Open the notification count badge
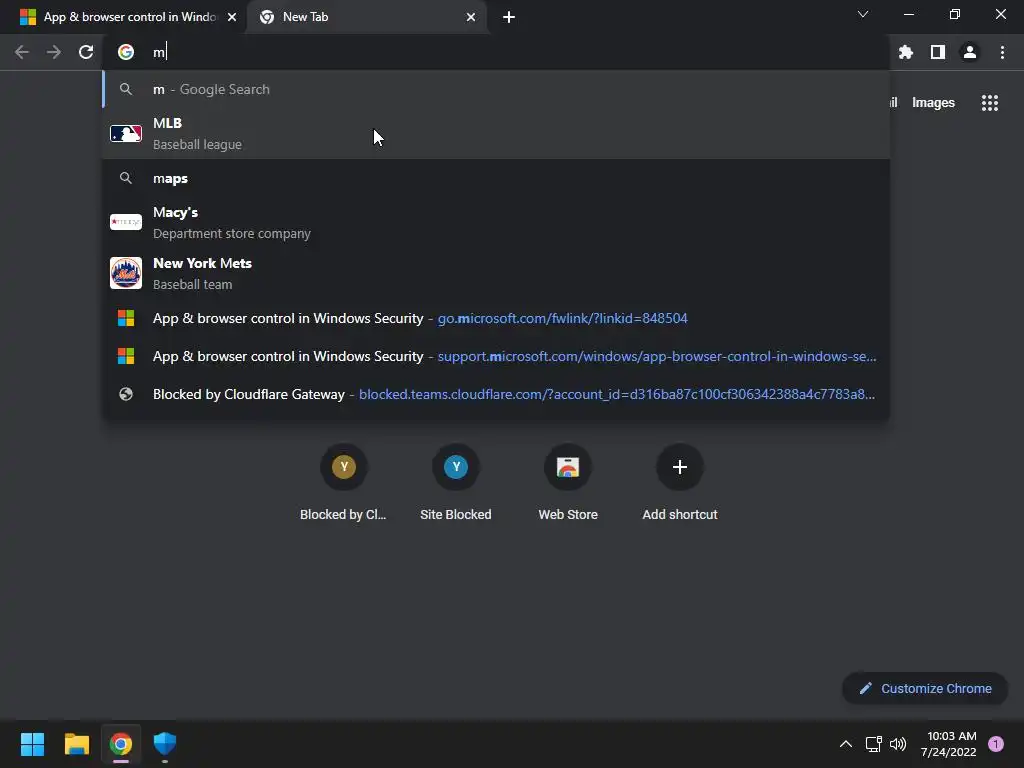This screenshot has width=1024, height=768. (x=996, y=744)
